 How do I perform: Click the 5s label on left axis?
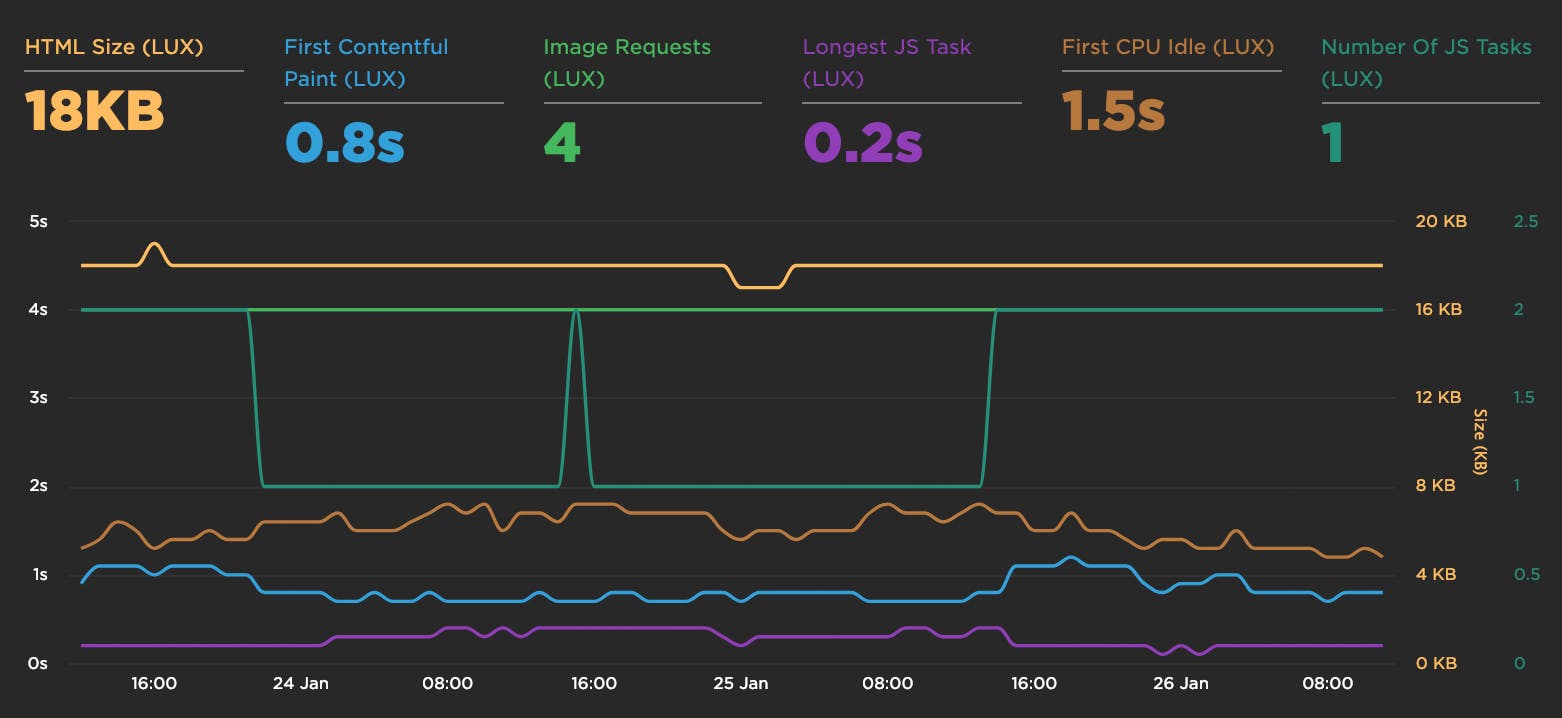coord(38,221)
